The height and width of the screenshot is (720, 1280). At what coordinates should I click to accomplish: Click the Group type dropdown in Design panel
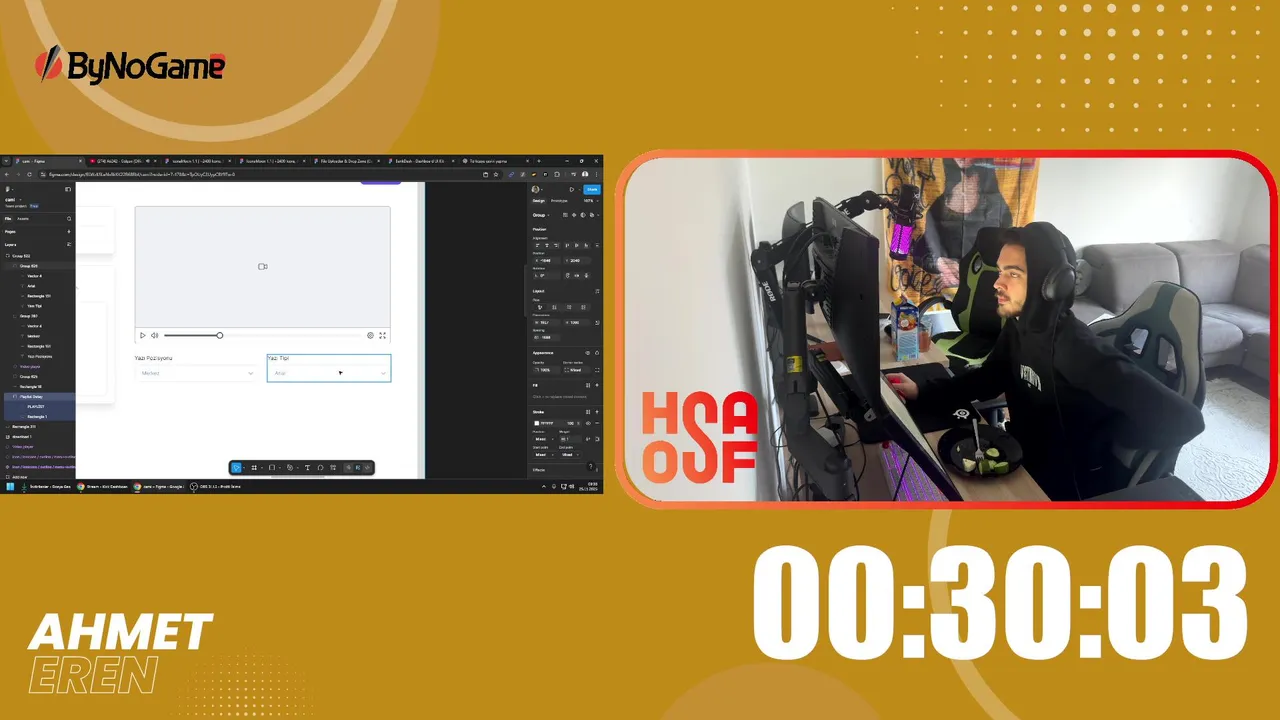(539, 215)
